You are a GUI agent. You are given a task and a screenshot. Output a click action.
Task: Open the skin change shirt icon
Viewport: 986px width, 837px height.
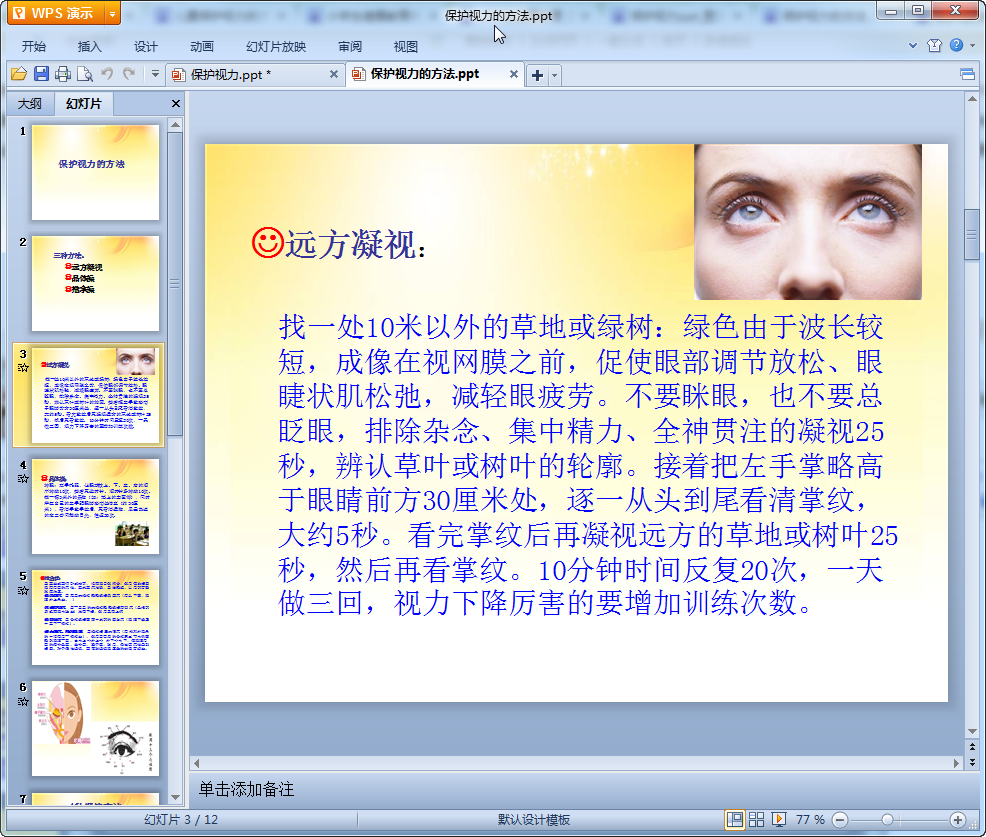click(934, 45)
